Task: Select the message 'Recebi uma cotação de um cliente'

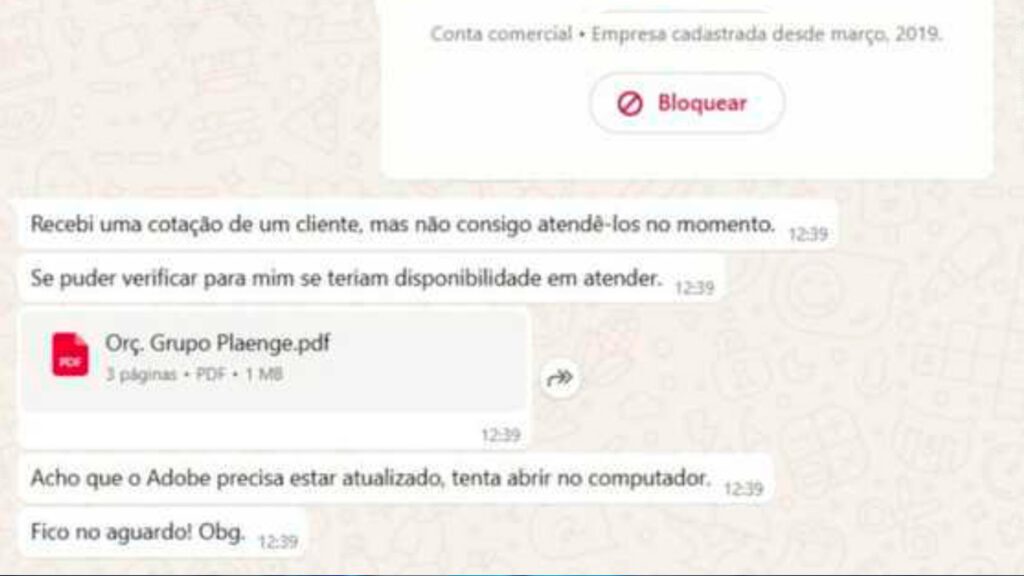Action: click(428, 225)
